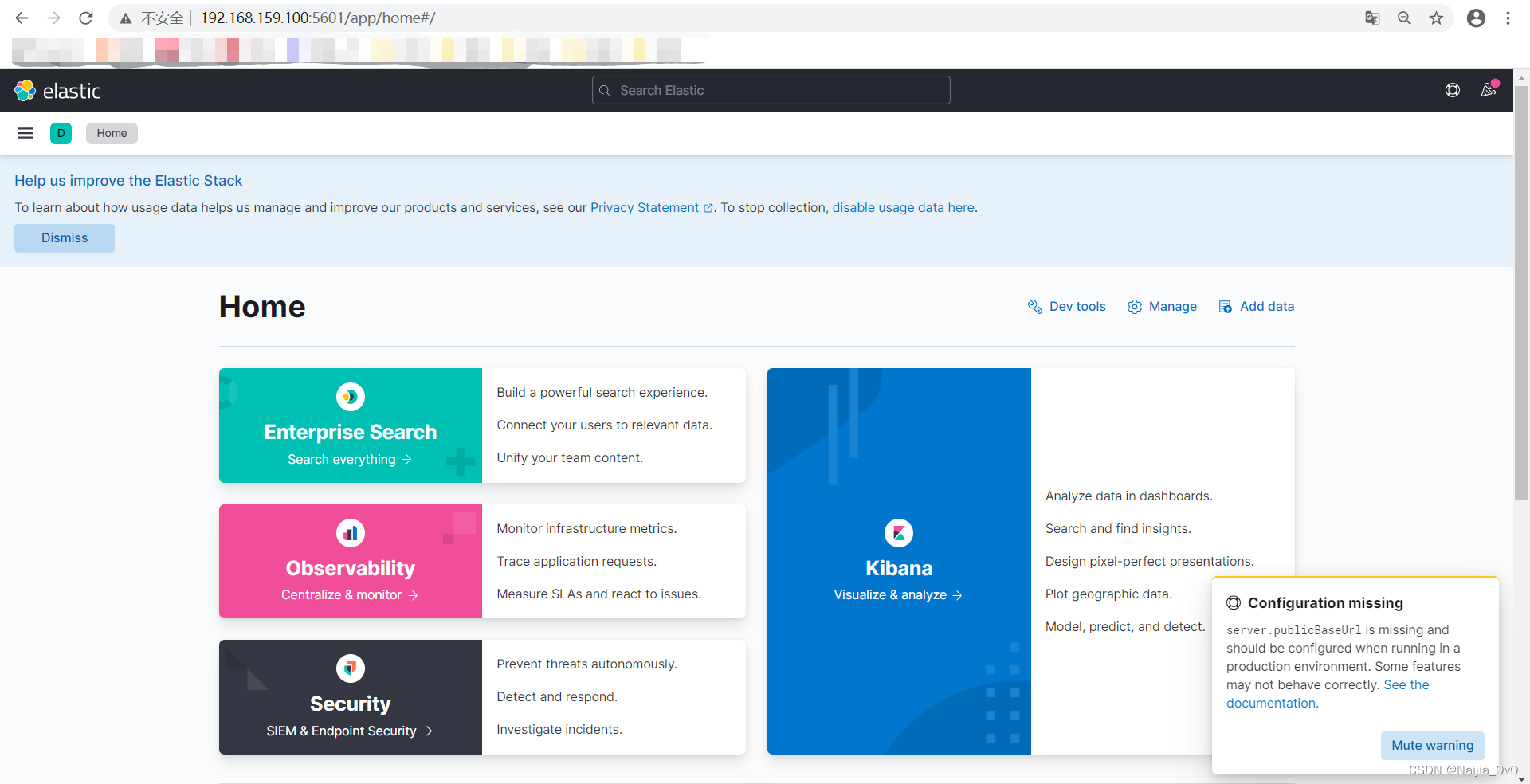Bookmark this page with the star icon

click(1436, 18)
